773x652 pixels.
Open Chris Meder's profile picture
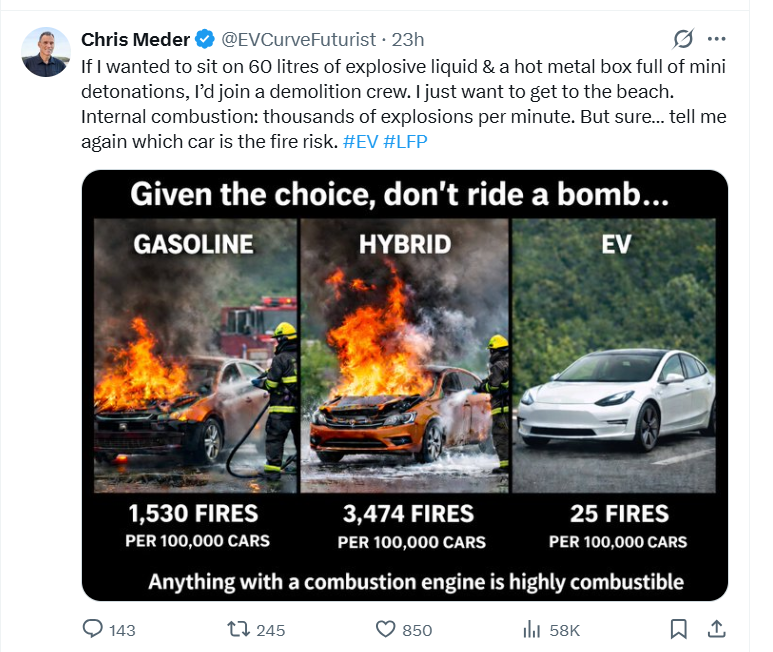pos(46,52)
